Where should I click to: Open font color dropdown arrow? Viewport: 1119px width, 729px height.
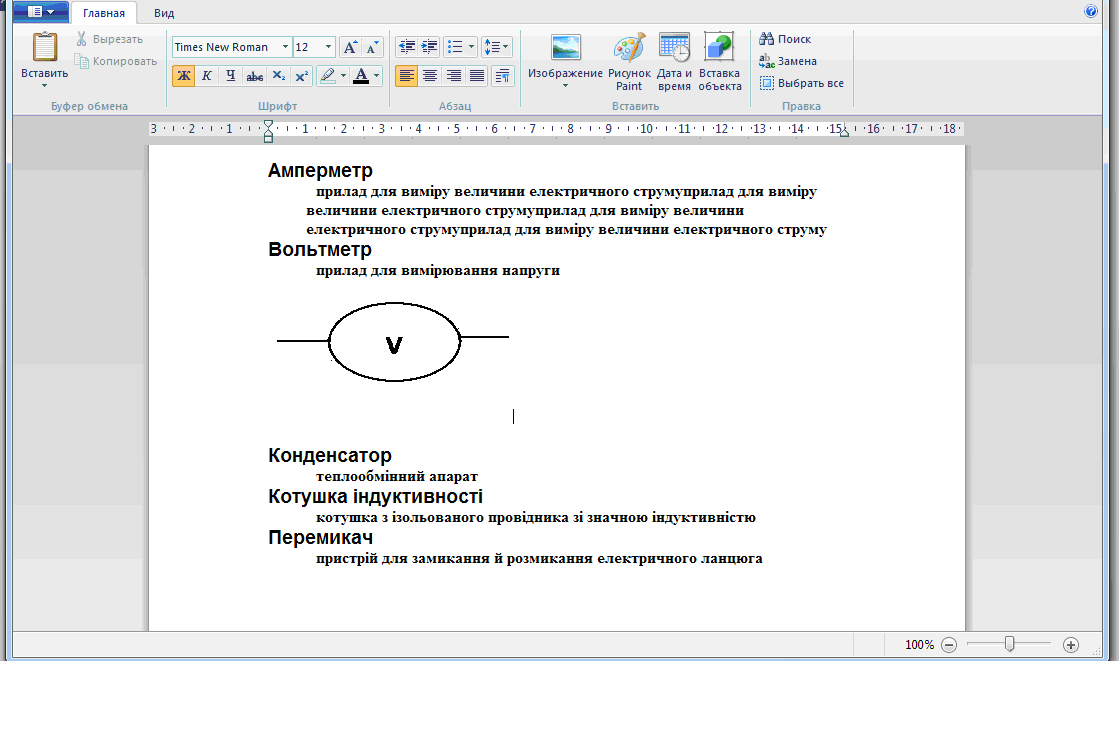[377, 76]
